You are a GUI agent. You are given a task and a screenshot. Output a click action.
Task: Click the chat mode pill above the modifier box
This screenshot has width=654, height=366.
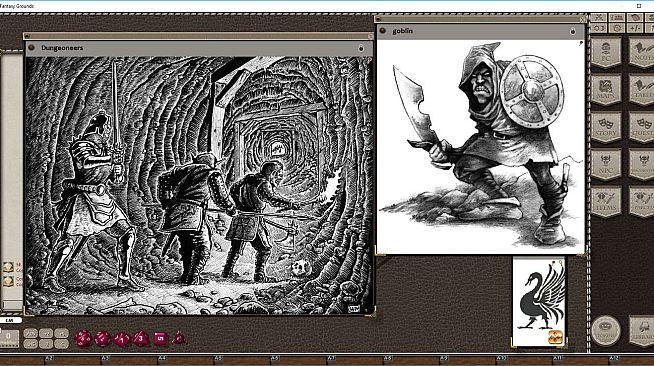[10, 320]
